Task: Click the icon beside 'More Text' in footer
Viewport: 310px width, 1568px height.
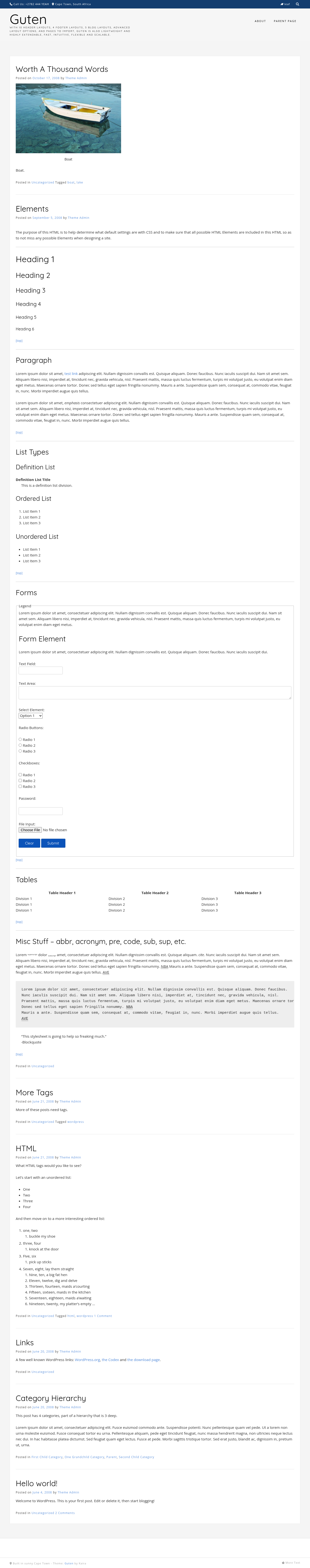Action: (283, 1562)
